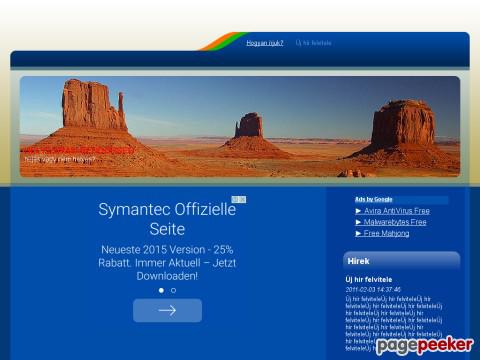Open the Új hír felvitele top menu item

(313, 43)
